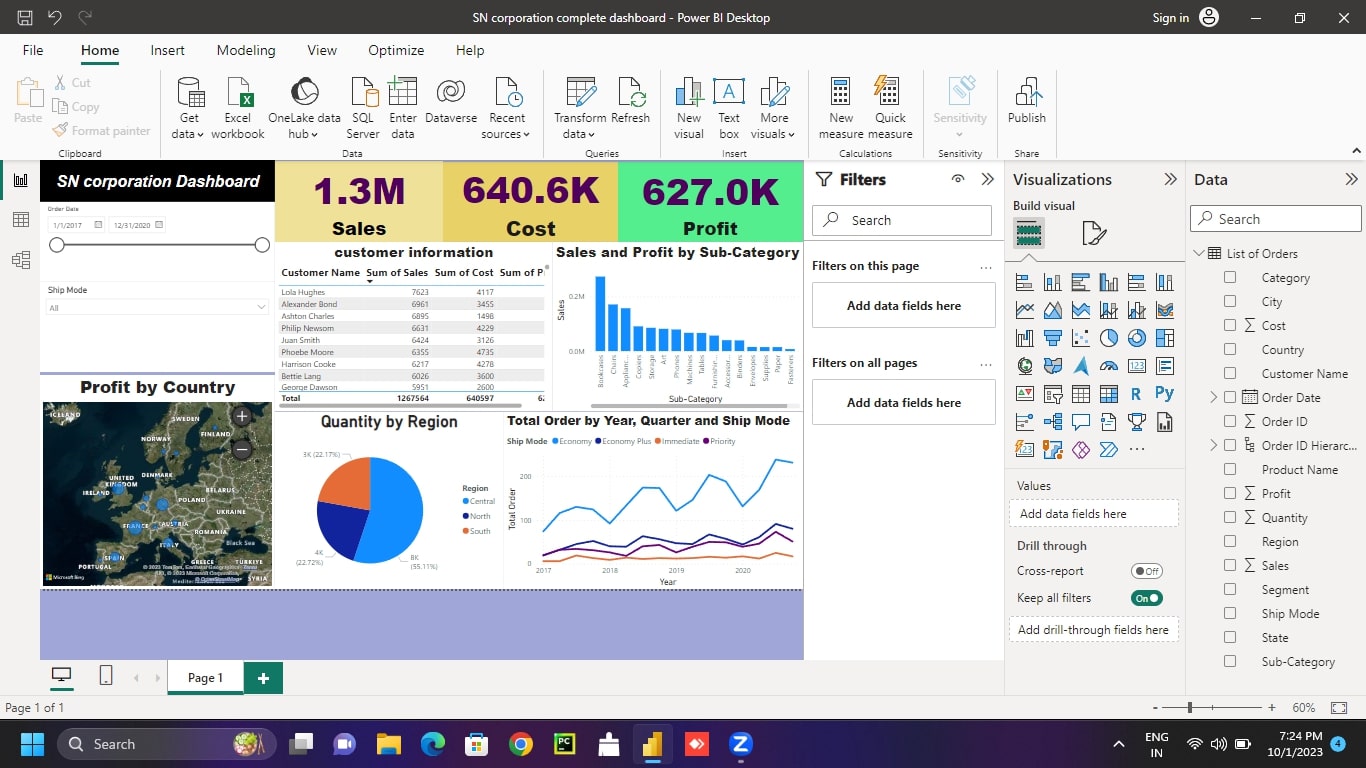Viewport: 1366px width, 768px height.
Task: Click the Order Date slider left handle
Action: (57, 245)
